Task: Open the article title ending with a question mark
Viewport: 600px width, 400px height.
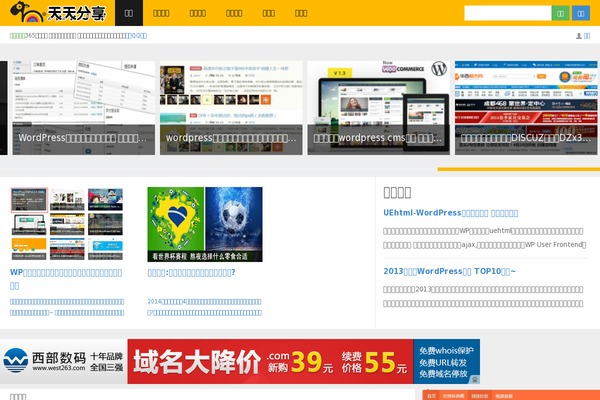Action: coord(191,273)
